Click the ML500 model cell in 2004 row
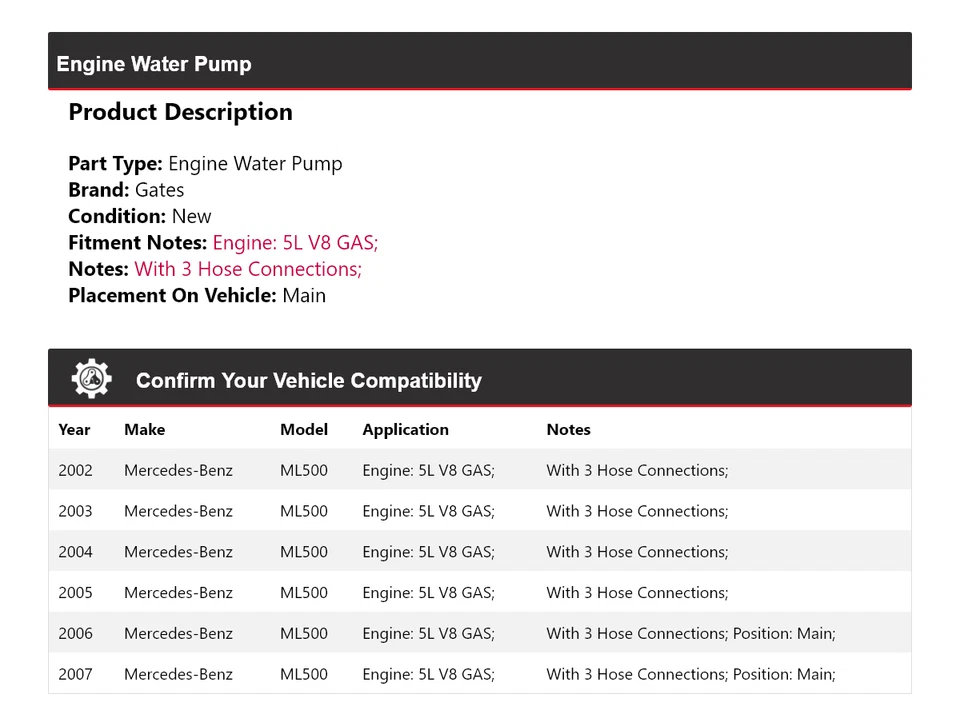The image size is (960, 726). pyautogui.click(x=304, y=552)
